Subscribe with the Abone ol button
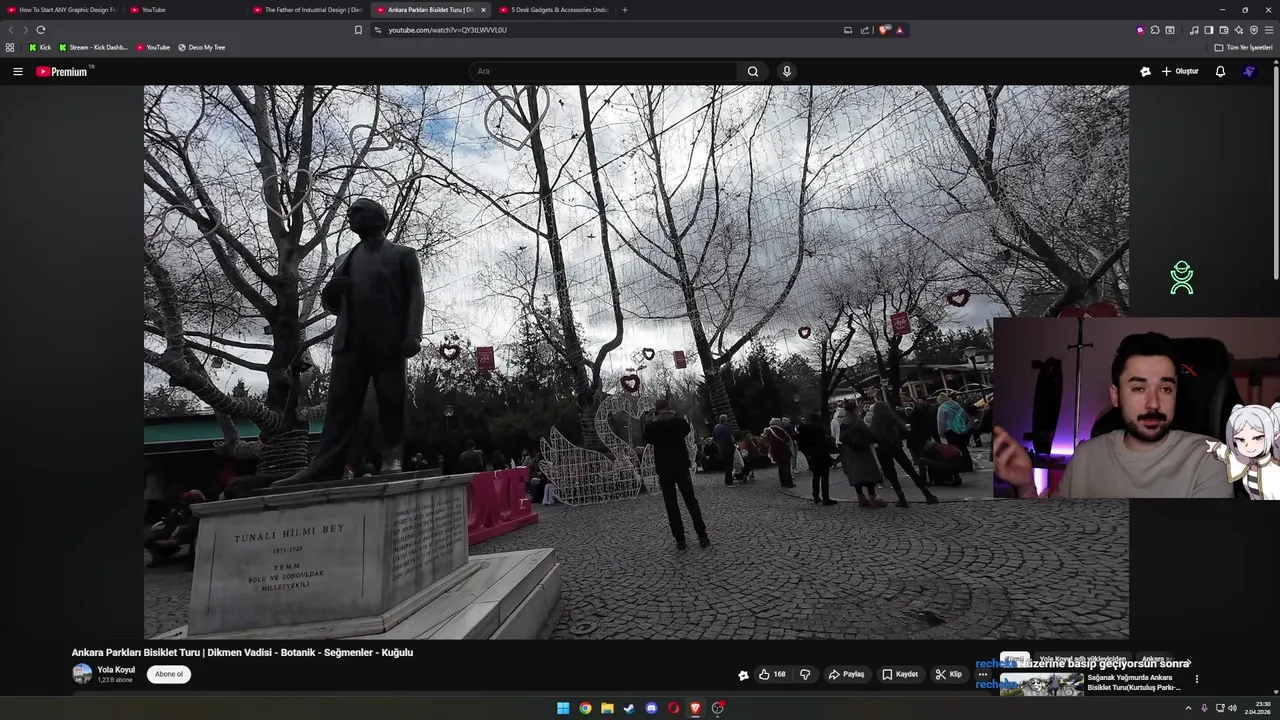This screenshot has width=1280, height=720. coord(169,674)
